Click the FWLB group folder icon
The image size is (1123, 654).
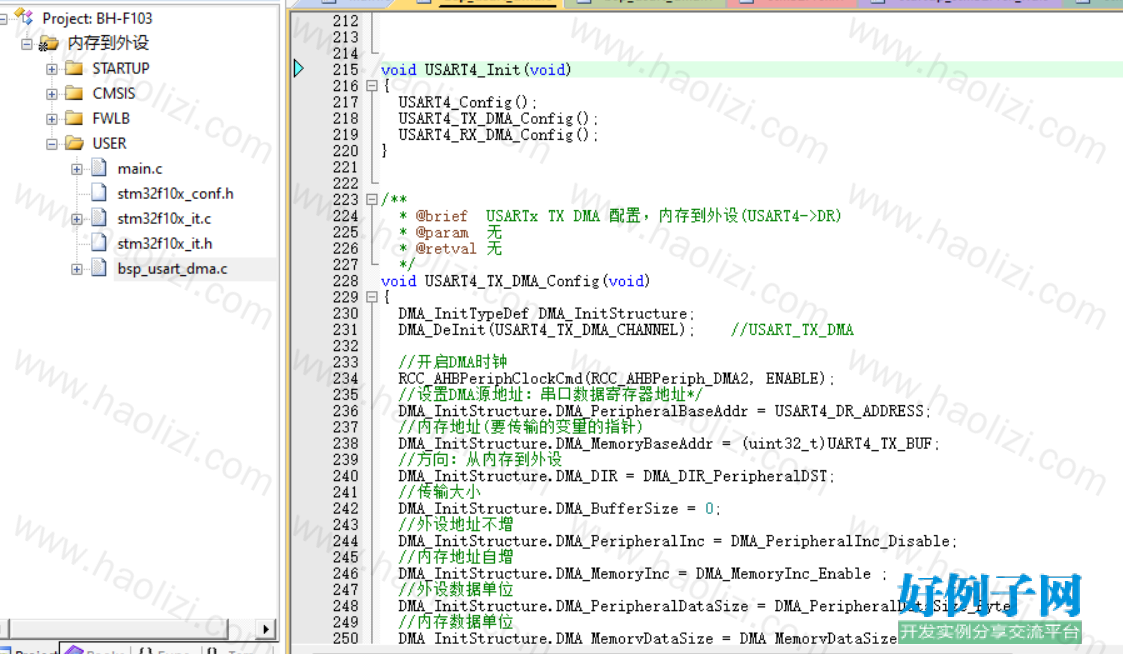[x=74, y=118]
